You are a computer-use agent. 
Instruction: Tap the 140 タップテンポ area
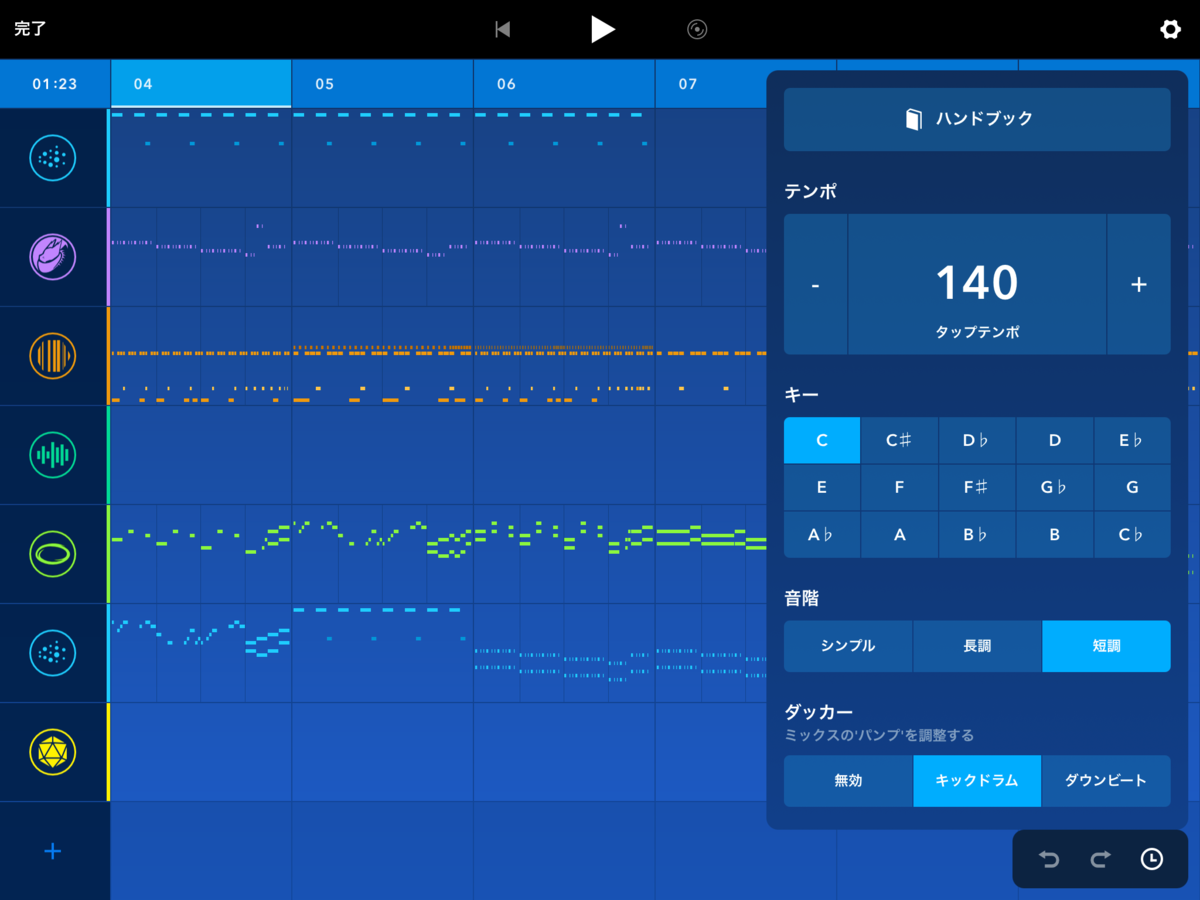(977, 284)
